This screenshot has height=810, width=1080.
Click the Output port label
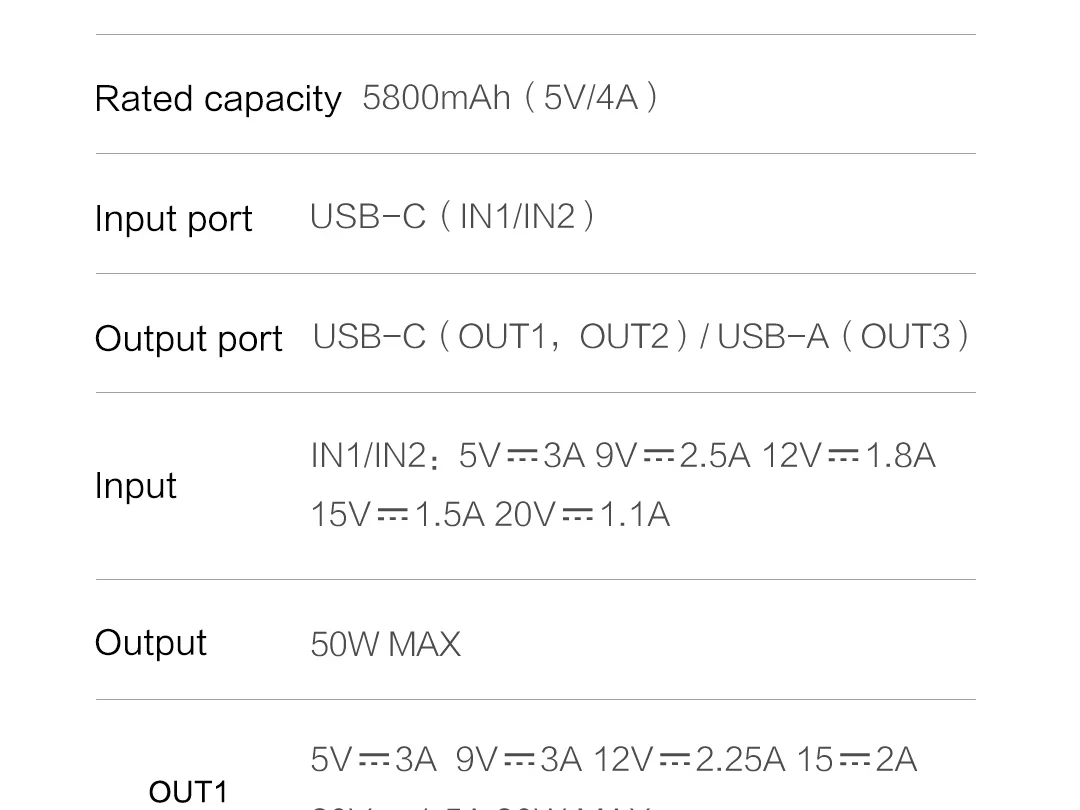(188, 339)
